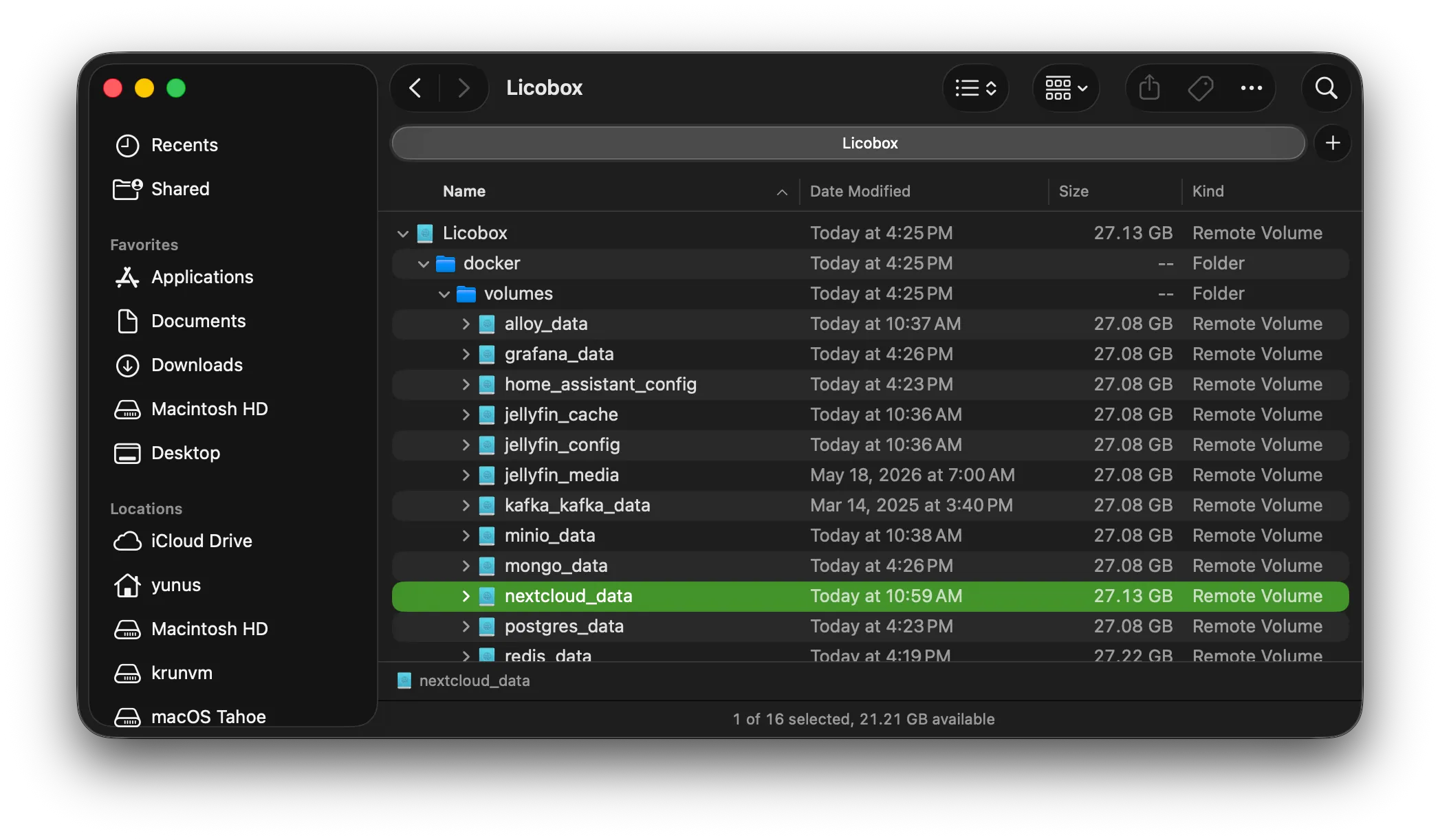Expand the jellyfin_media volume
Image resolution: width=1440 pixels, height=840 pixels.
(x=466, y=475)
